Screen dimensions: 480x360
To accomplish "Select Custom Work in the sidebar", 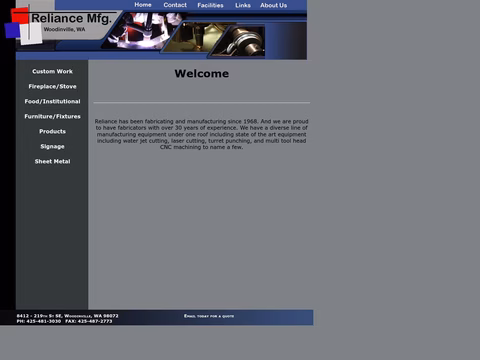I will 52,71.
